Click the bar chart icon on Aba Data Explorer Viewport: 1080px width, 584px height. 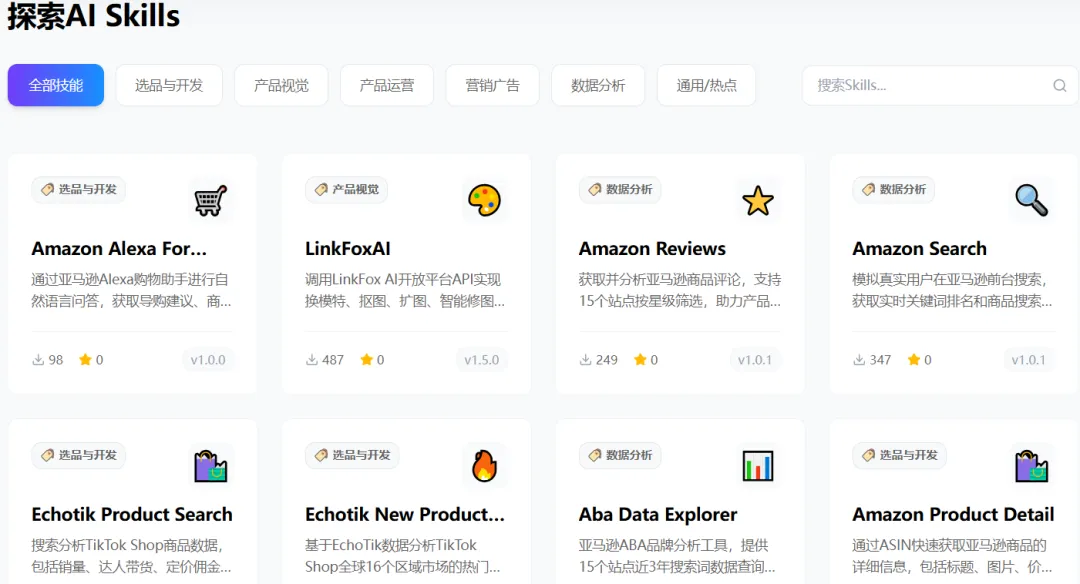point(758,466)
